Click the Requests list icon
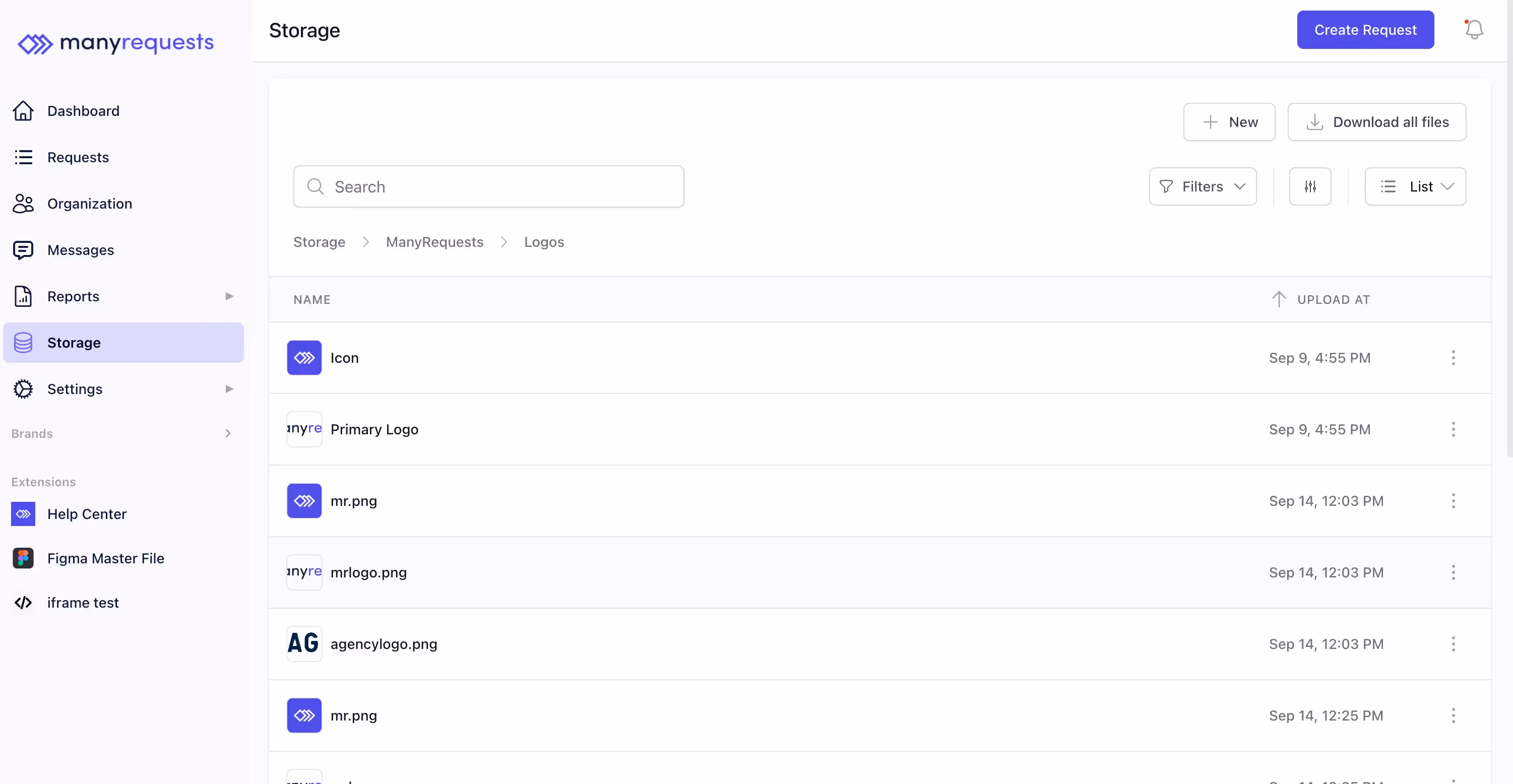This screenshot has height=784, width=1513. tap(23, 157)
